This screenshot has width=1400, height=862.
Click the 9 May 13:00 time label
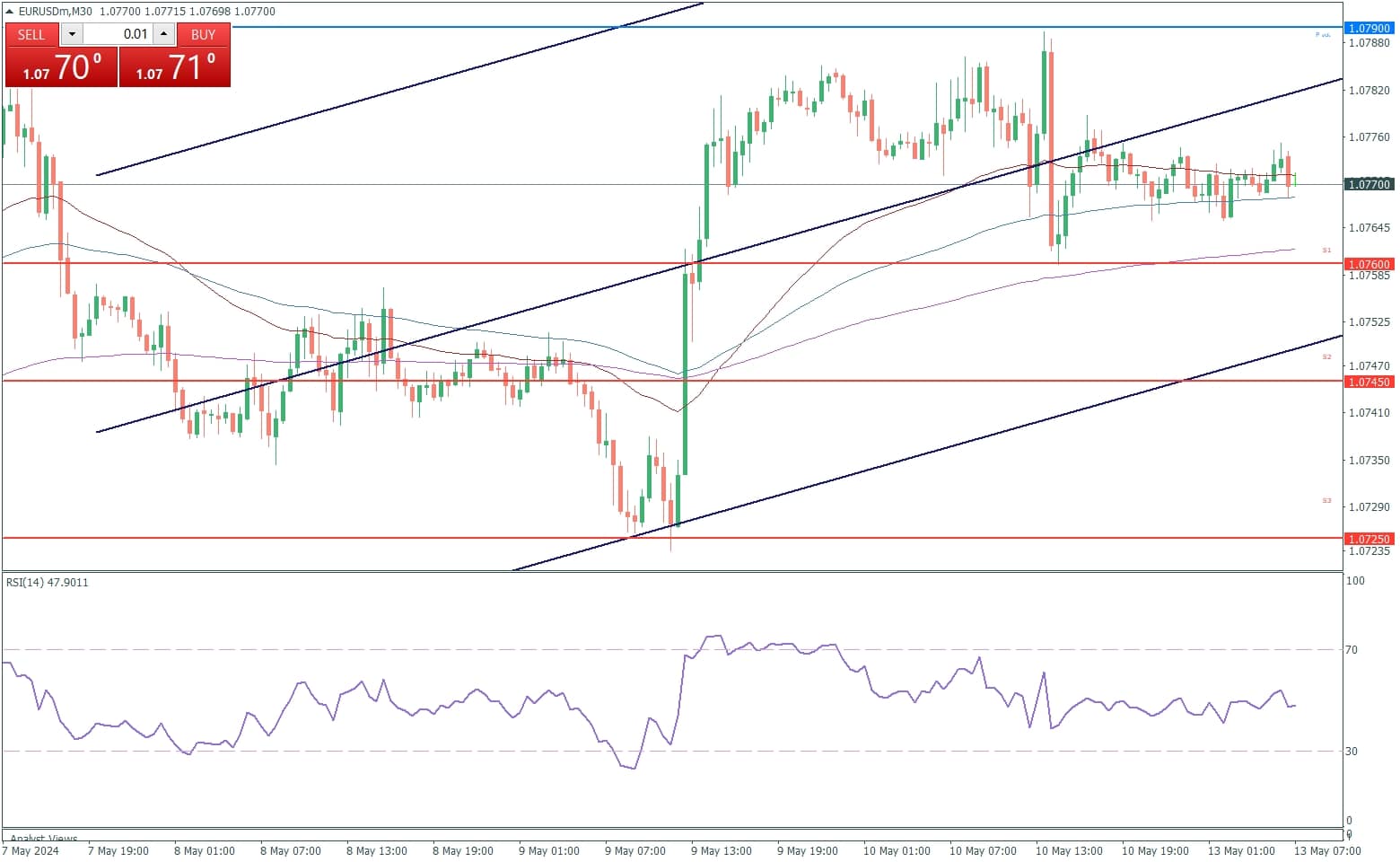click(x=722, y=850)
